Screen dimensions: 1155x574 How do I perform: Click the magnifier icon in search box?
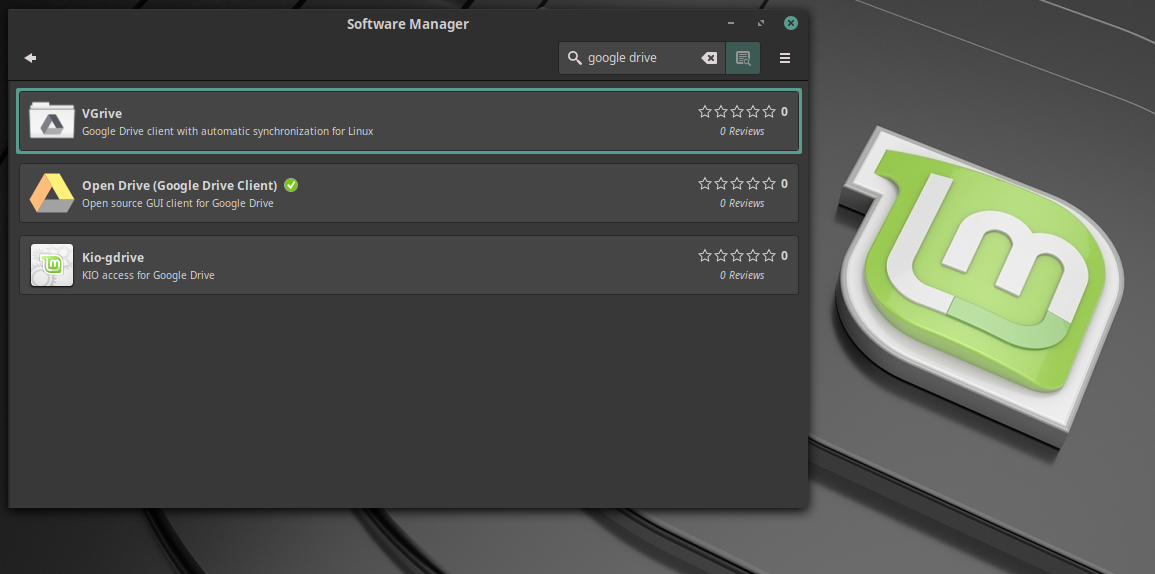tap(575, 58)
